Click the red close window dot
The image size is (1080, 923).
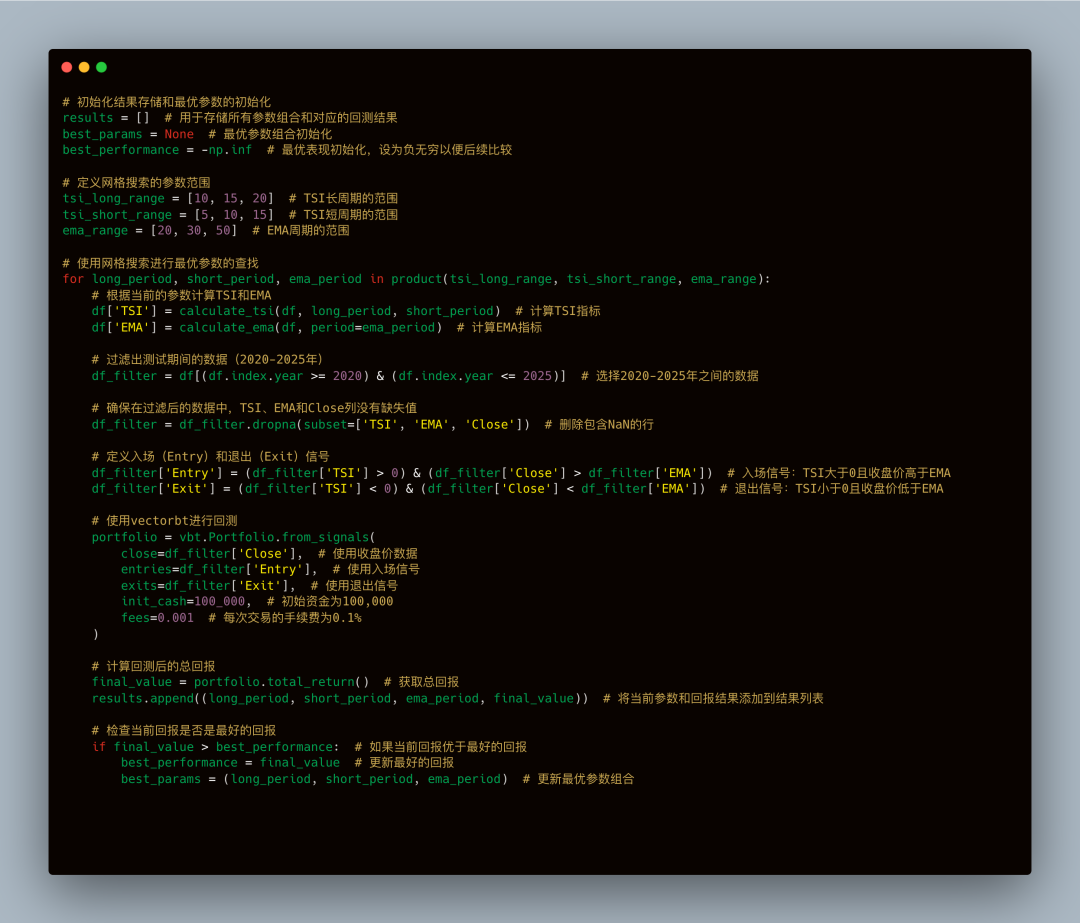pos(67,67)
